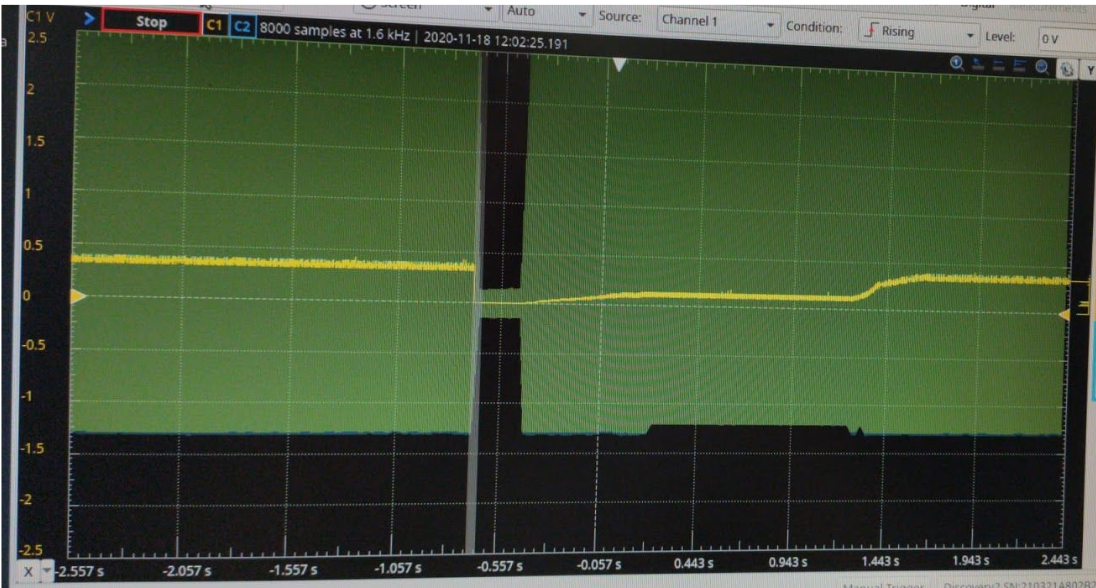Open the Rising condition dropdown

pyautogui.click(x=919, y=32)
